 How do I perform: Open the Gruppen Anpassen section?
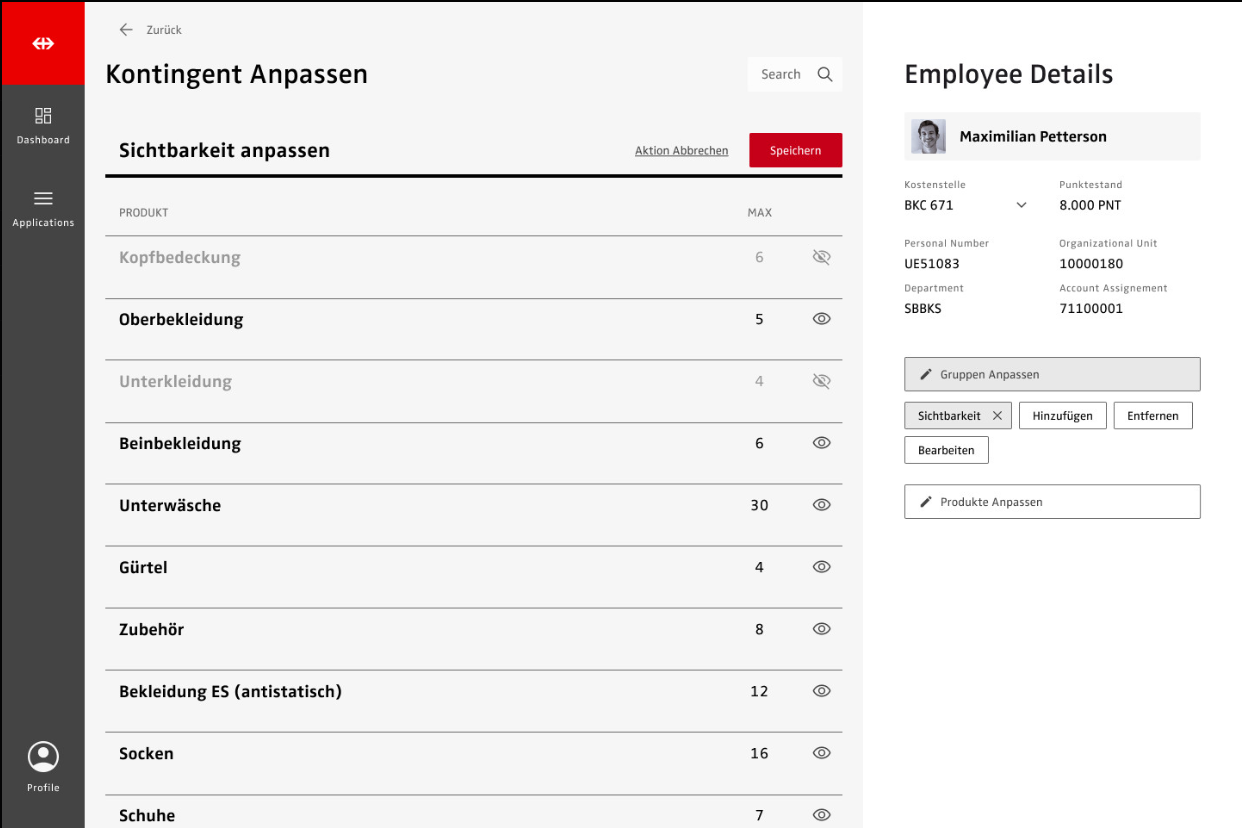point(1052,374)
